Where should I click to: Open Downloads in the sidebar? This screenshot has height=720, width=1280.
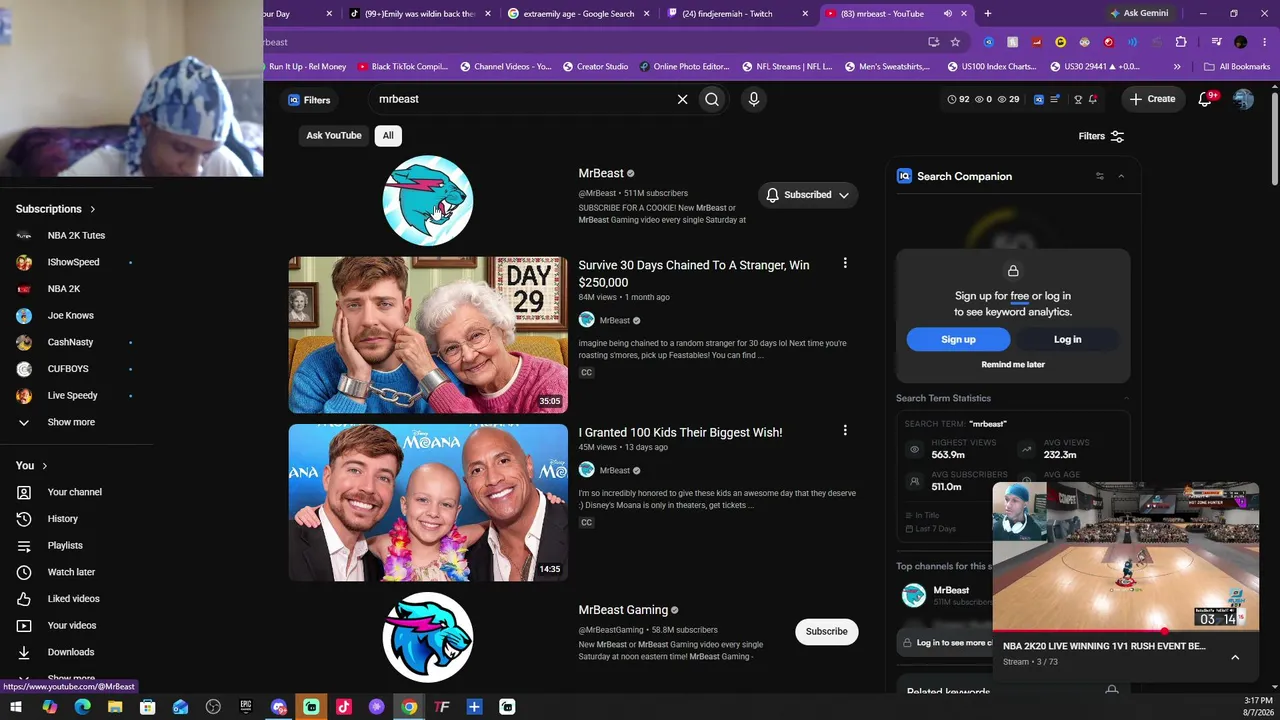(x=71, y=652)
